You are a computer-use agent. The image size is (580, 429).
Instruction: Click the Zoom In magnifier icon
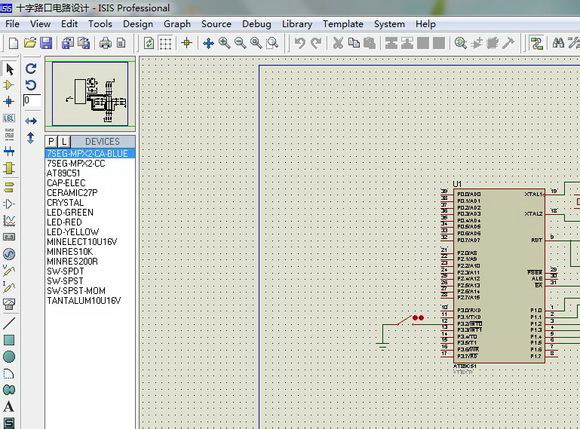click(224, 43)
